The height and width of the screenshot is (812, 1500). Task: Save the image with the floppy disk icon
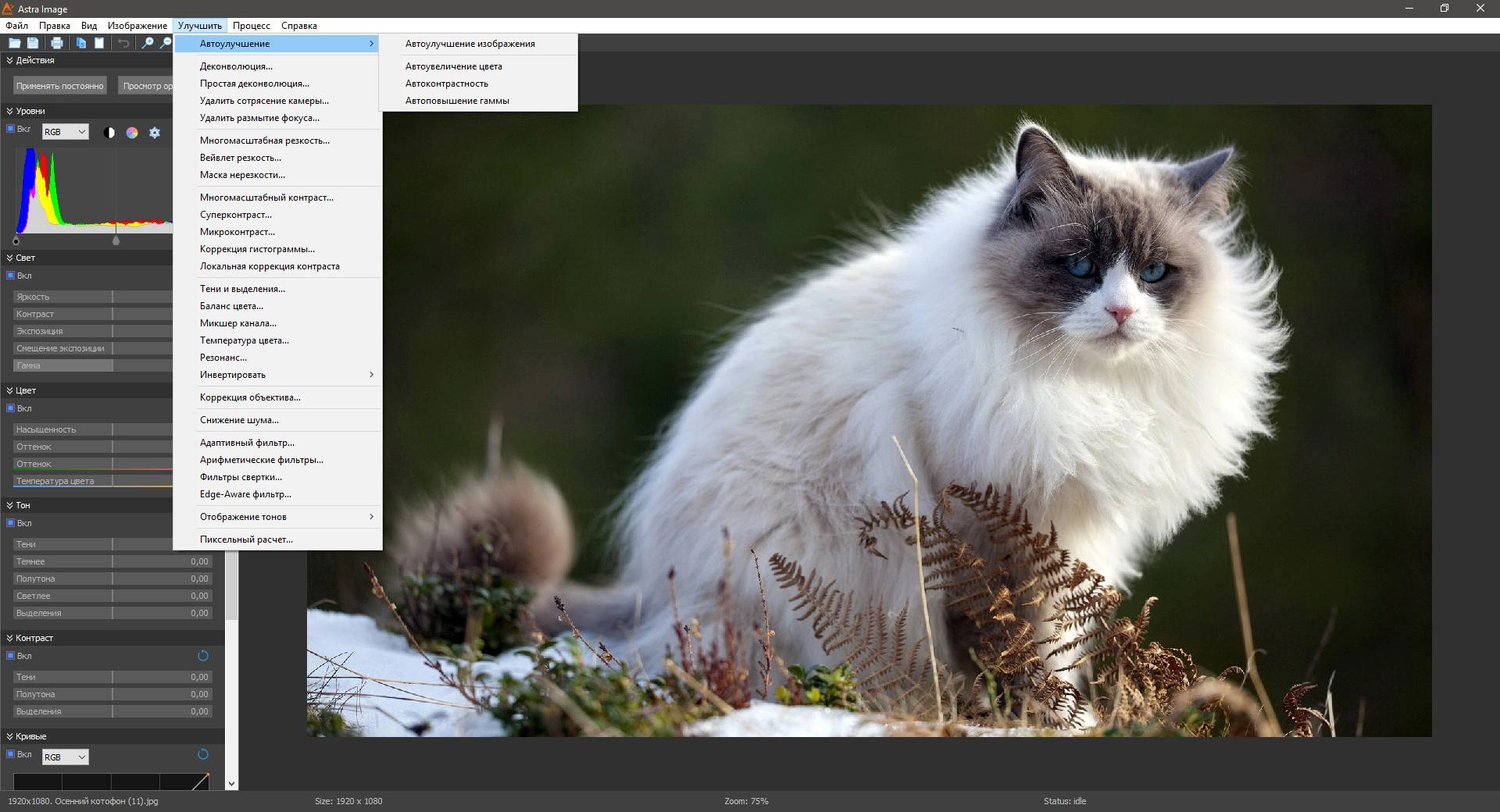pos(33,43)
